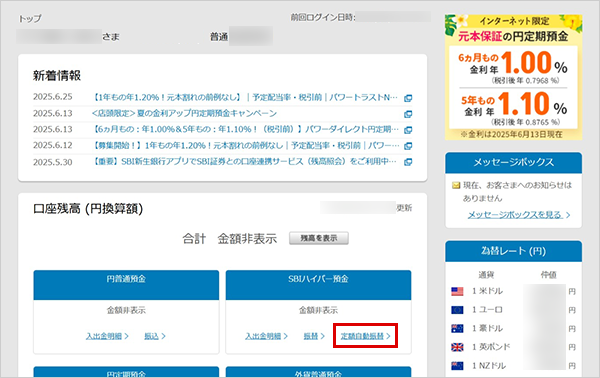Click the Australian flag for 1 豪ドル

[457, 328]
